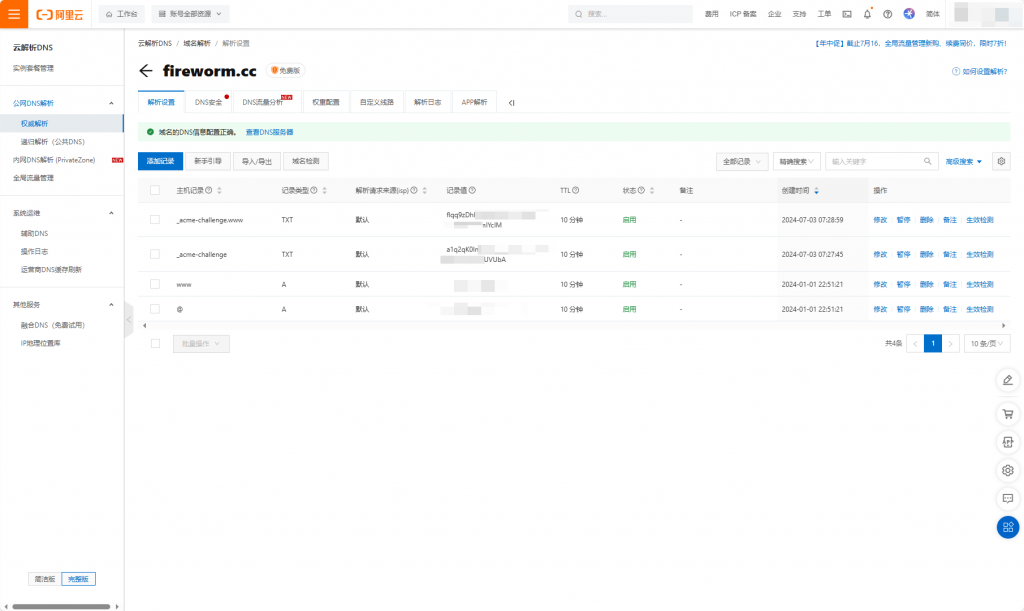Switch to the 解析日志 tab

point(427,102)
